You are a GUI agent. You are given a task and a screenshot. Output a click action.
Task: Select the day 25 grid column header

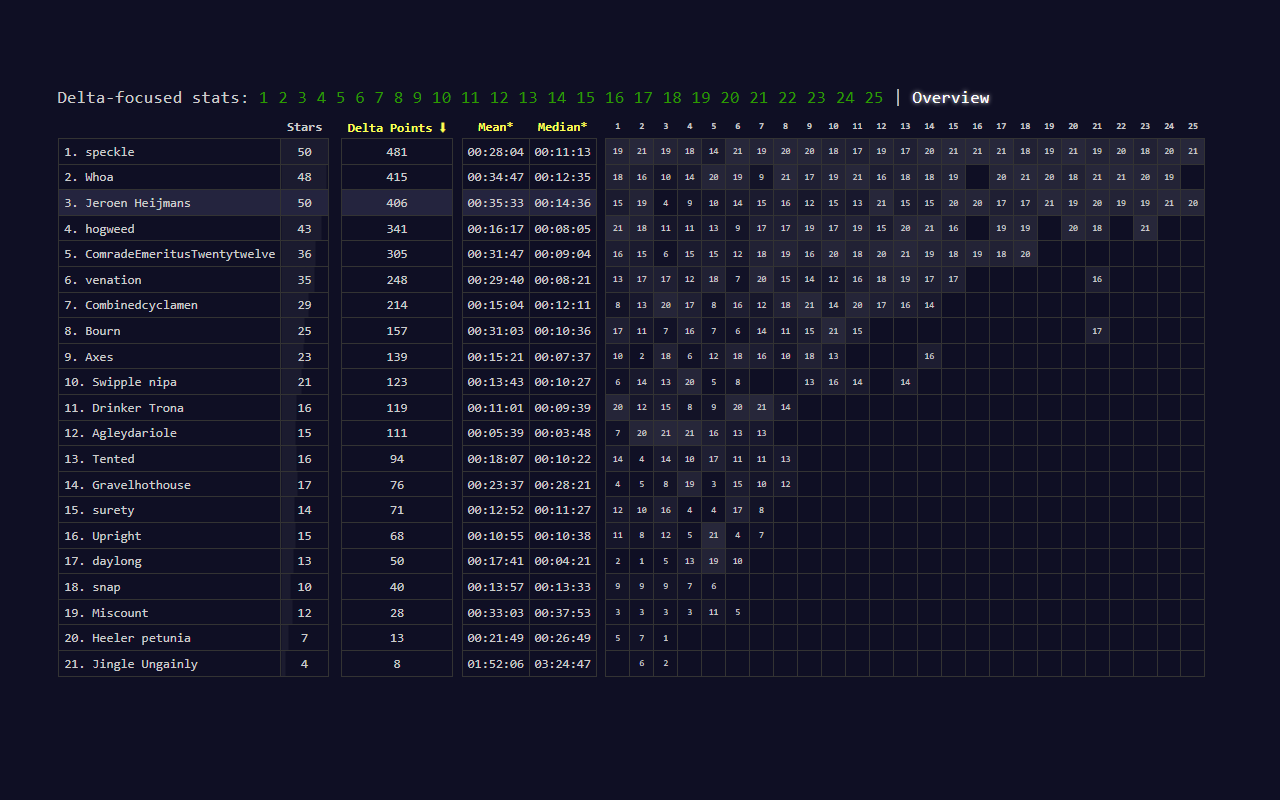(1193, 127)
